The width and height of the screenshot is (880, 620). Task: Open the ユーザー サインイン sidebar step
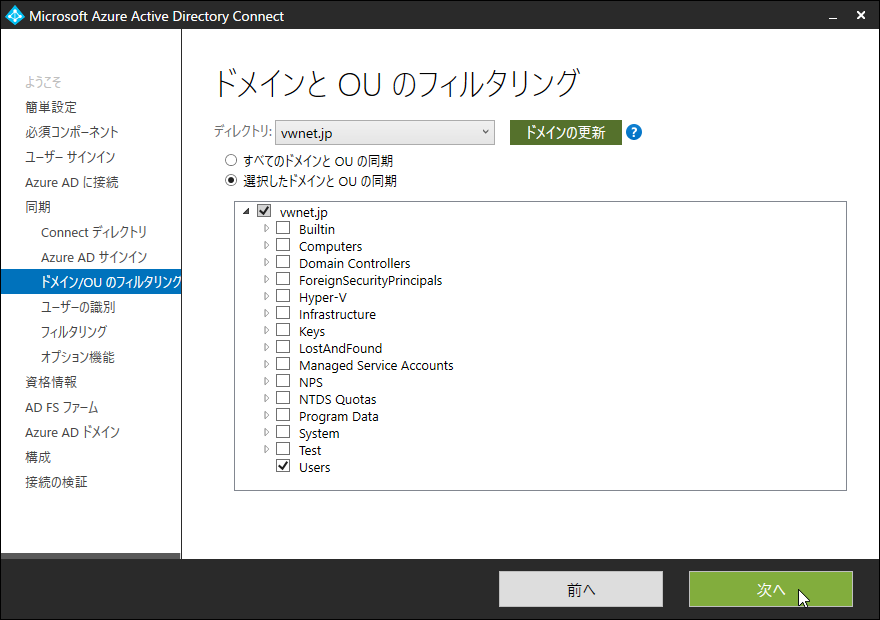pos(70,157)
